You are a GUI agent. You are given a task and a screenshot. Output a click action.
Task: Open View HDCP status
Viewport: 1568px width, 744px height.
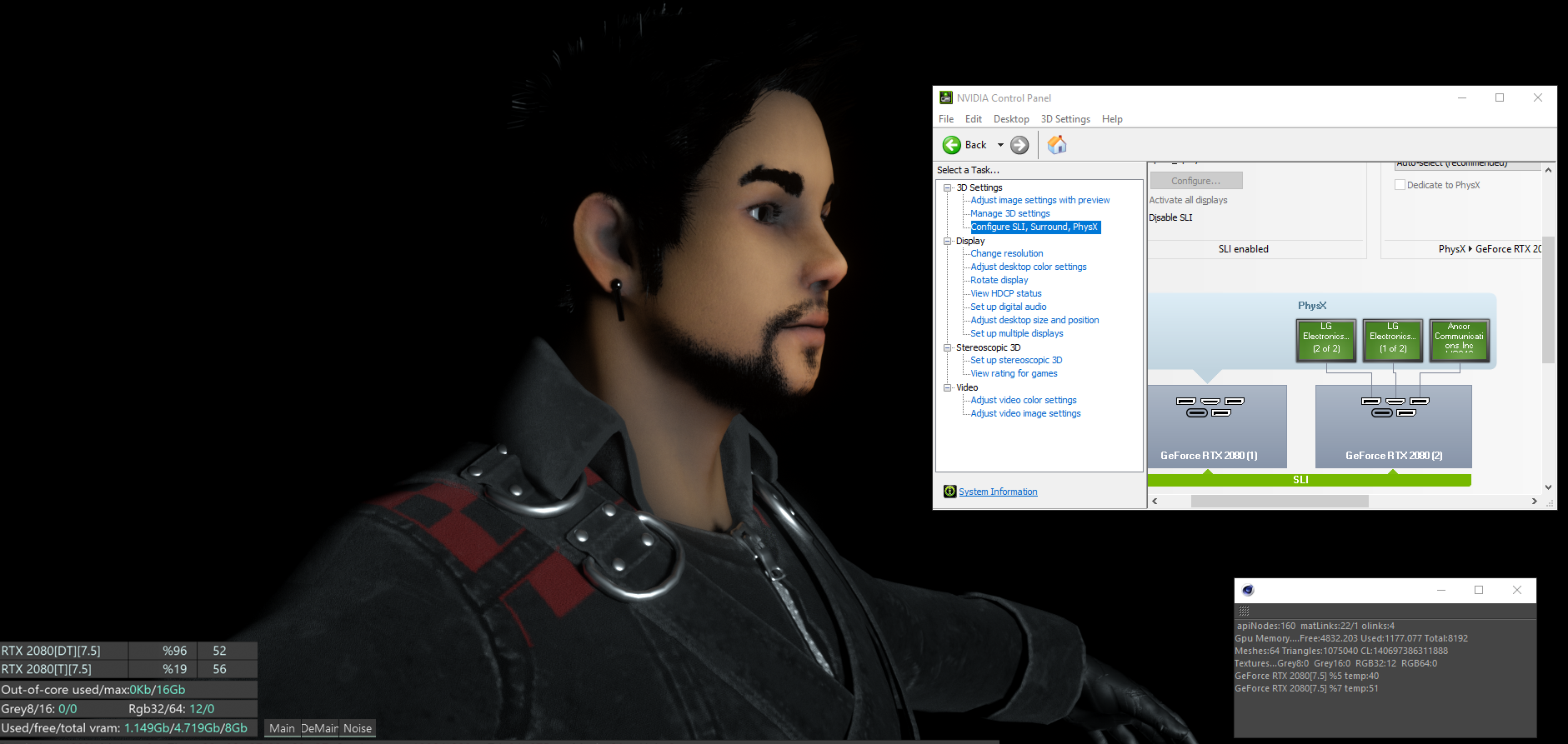[x=1006, y=293]
